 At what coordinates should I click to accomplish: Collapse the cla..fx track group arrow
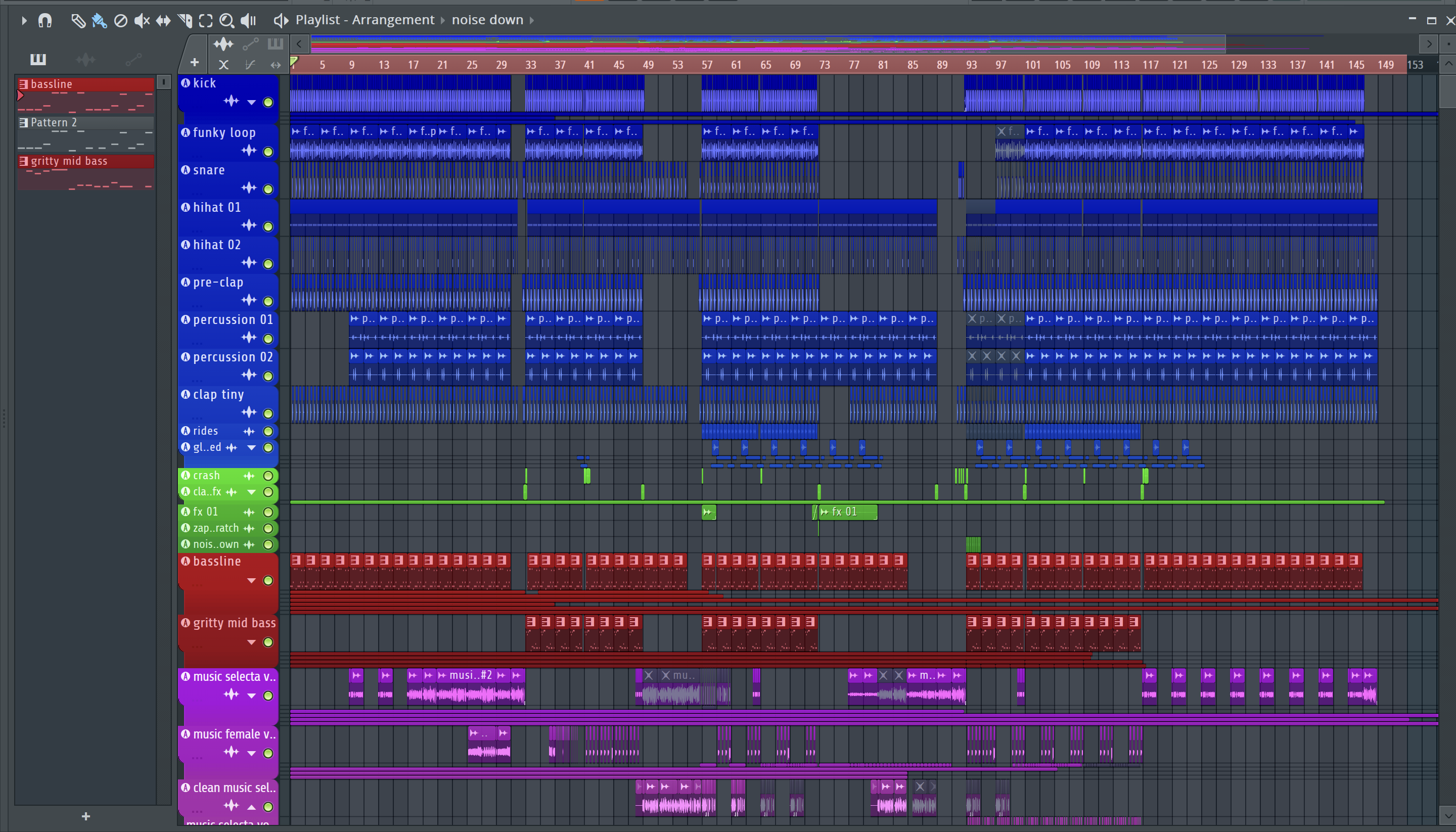(251, 492)
